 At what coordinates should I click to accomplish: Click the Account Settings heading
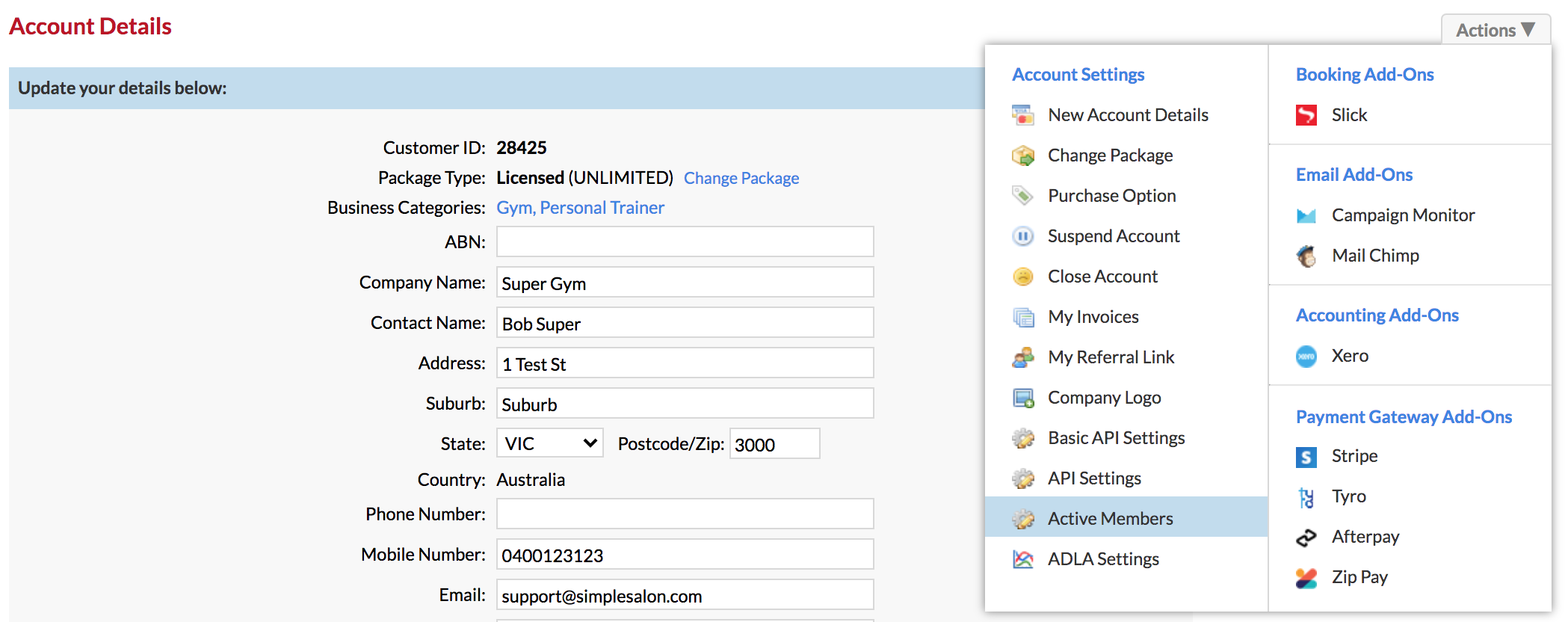[x=1078, y=75]
